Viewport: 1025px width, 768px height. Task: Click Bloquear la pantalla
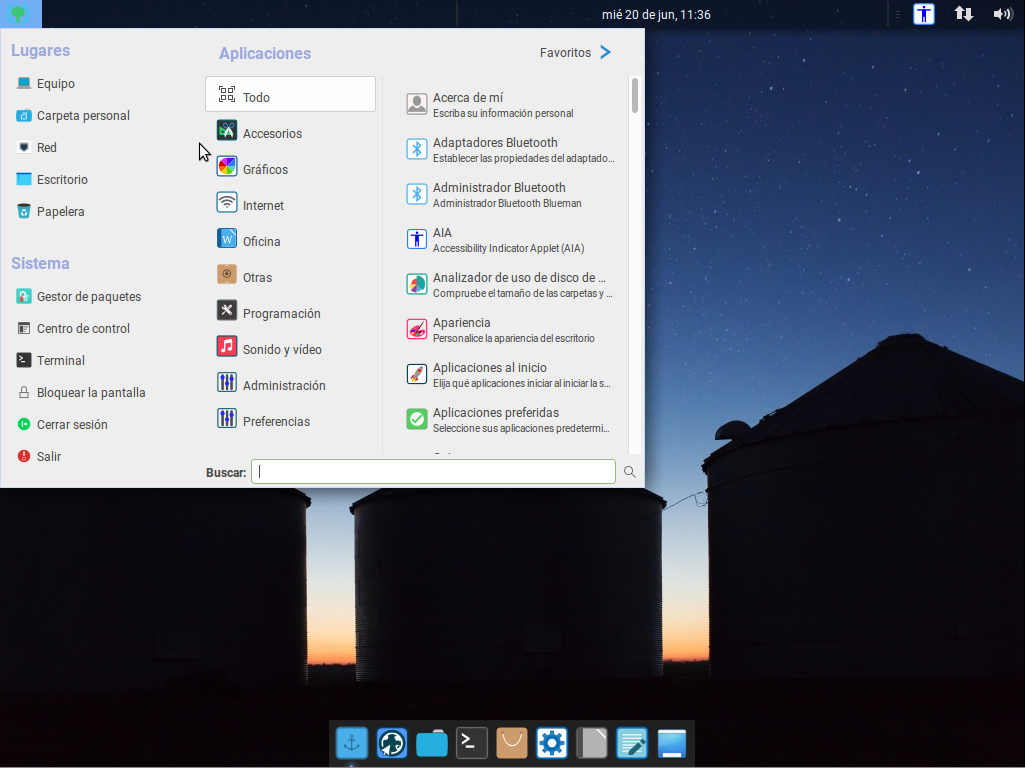91,393
